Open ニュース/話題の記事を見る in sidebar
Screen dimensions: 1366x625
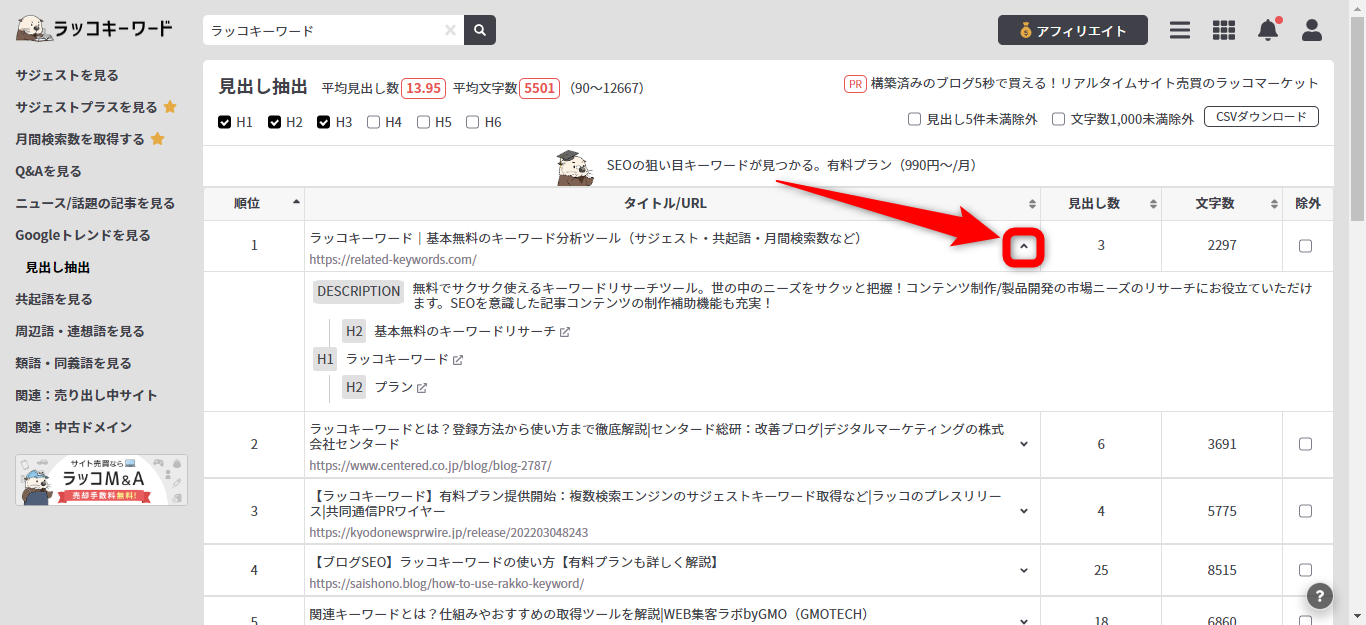coord(95,203)
